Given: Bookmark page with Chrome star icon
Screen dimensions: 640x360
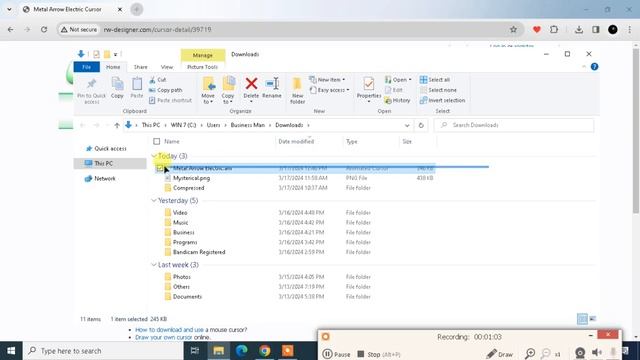Looking at the screenshot, I should tap(513, 29).
